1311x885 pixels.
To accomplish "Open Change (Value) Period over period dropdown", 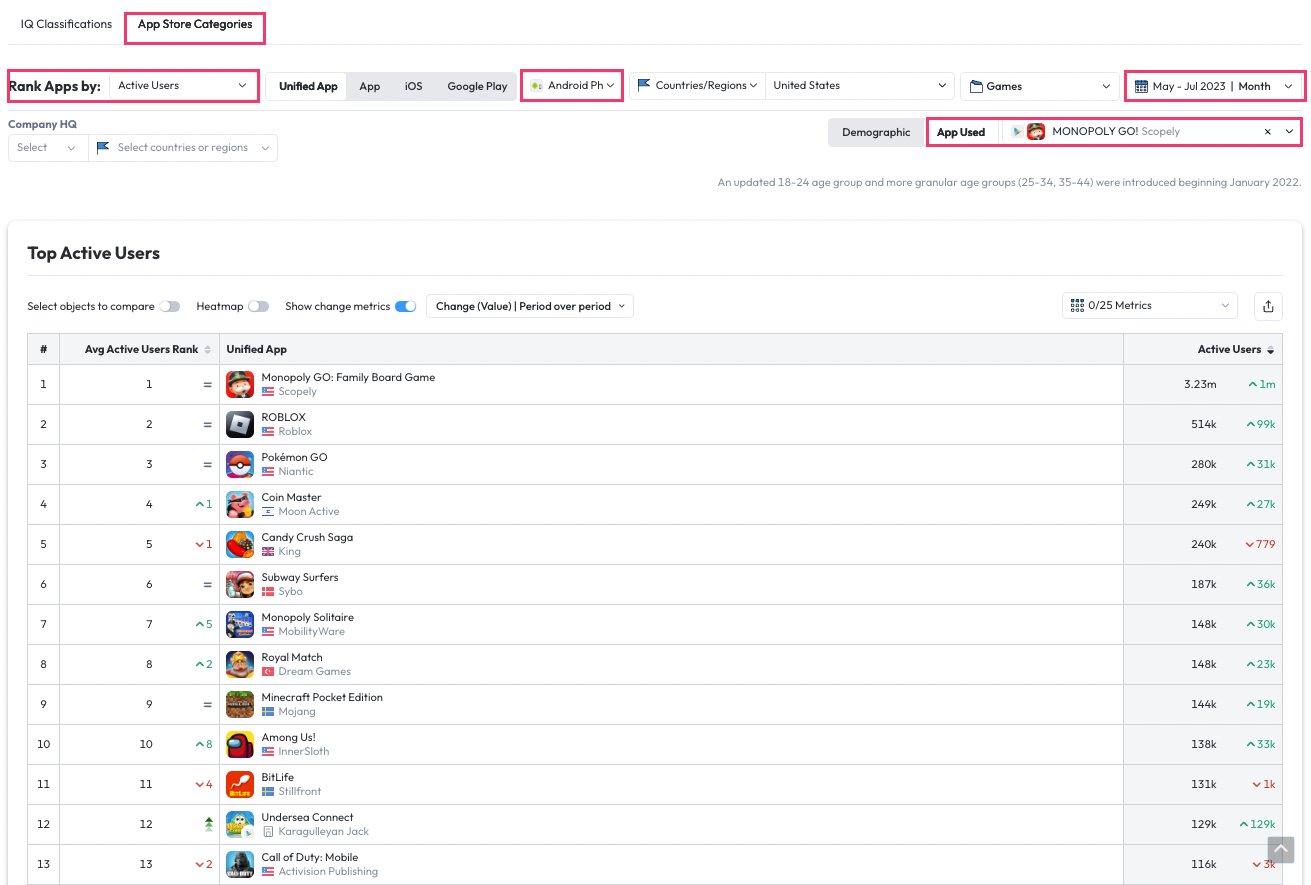I will (530, 306).
